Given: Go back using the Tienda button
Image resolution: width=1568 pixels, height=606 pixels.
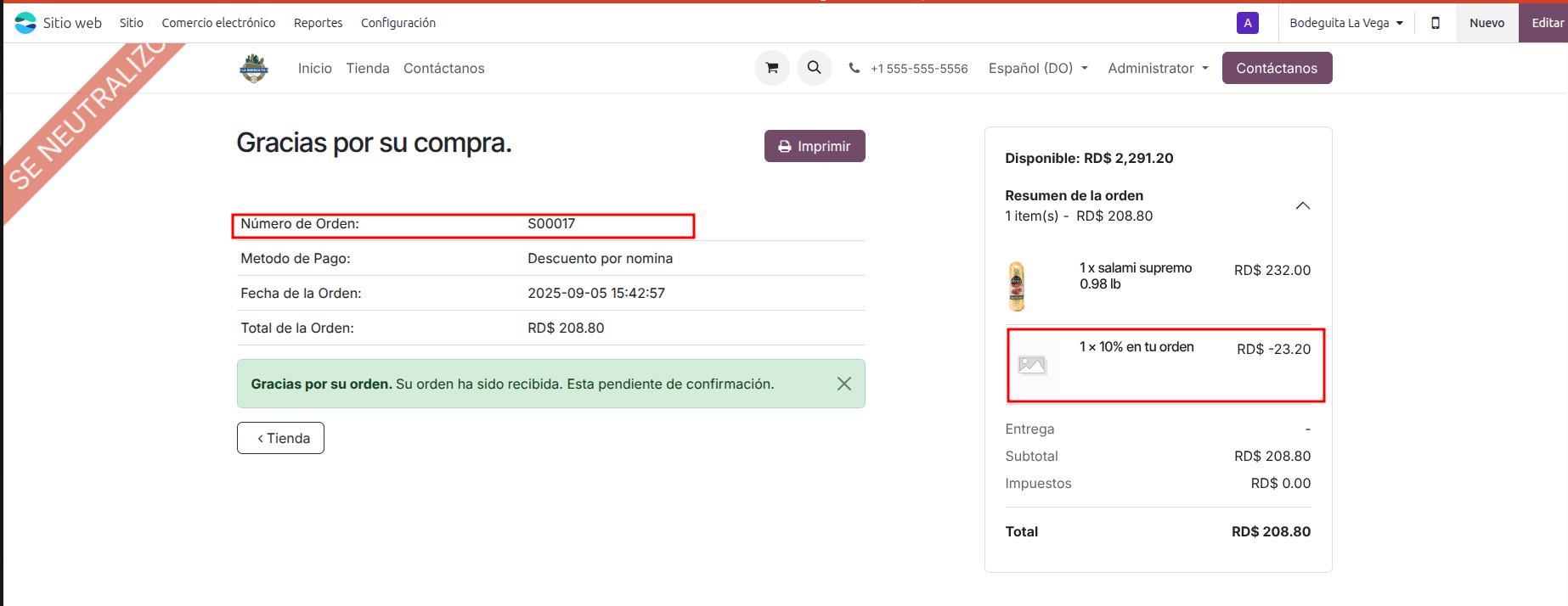Looking at the screenshot, I should [280, 438].
